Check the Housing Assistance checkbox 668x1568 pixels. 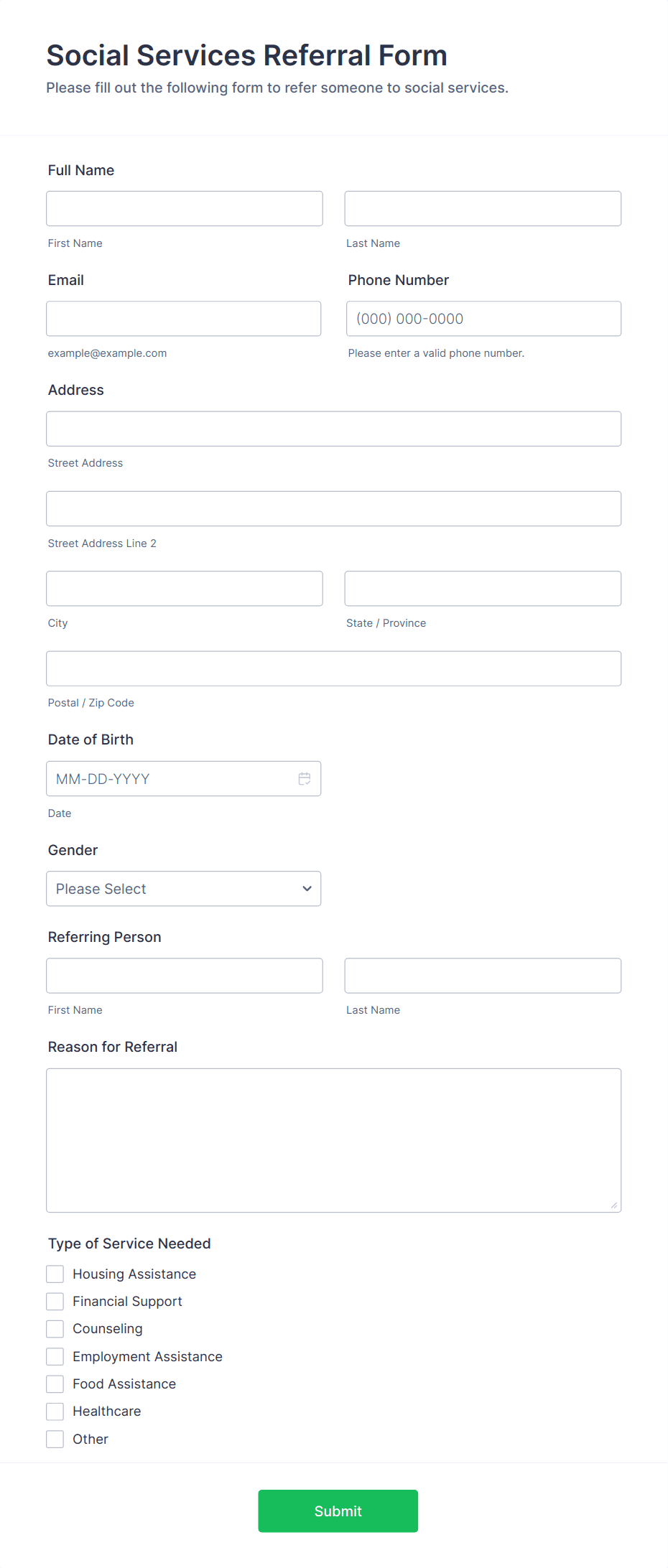coord(55,1274)
